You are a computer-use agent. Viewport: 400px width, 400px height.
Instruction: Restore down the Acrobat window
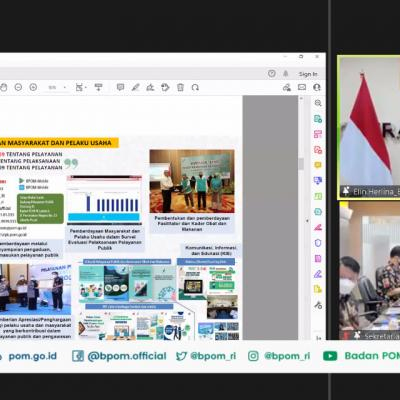pos(301,57)
